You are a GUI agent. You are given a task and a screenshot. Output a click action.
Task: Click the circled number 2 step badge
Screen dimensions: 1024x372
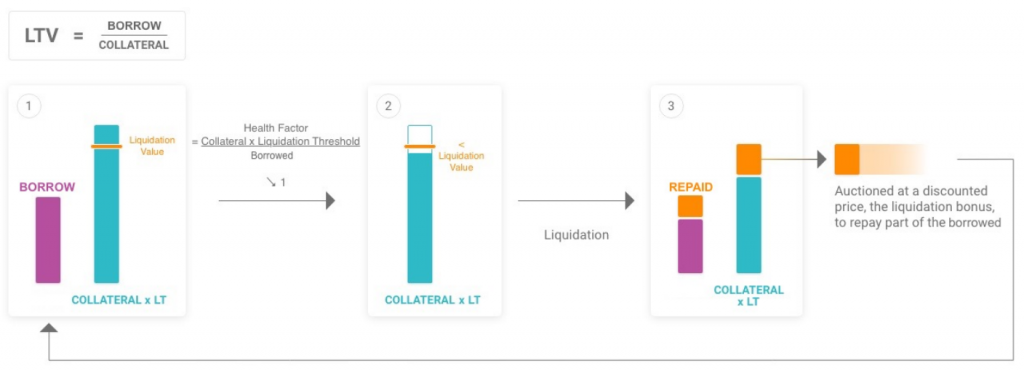(388, 107)
